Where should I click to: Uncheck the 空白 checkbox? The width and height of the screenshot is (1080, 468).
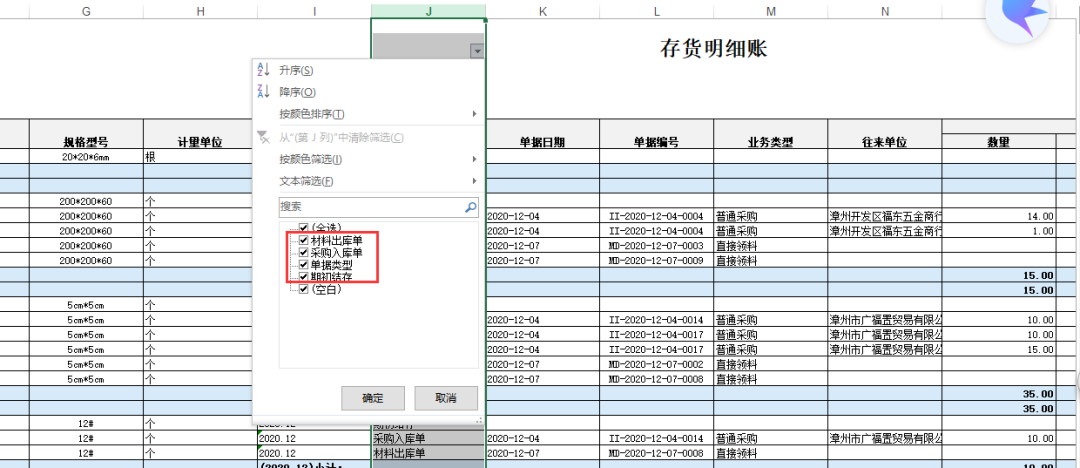coord(304,289)
